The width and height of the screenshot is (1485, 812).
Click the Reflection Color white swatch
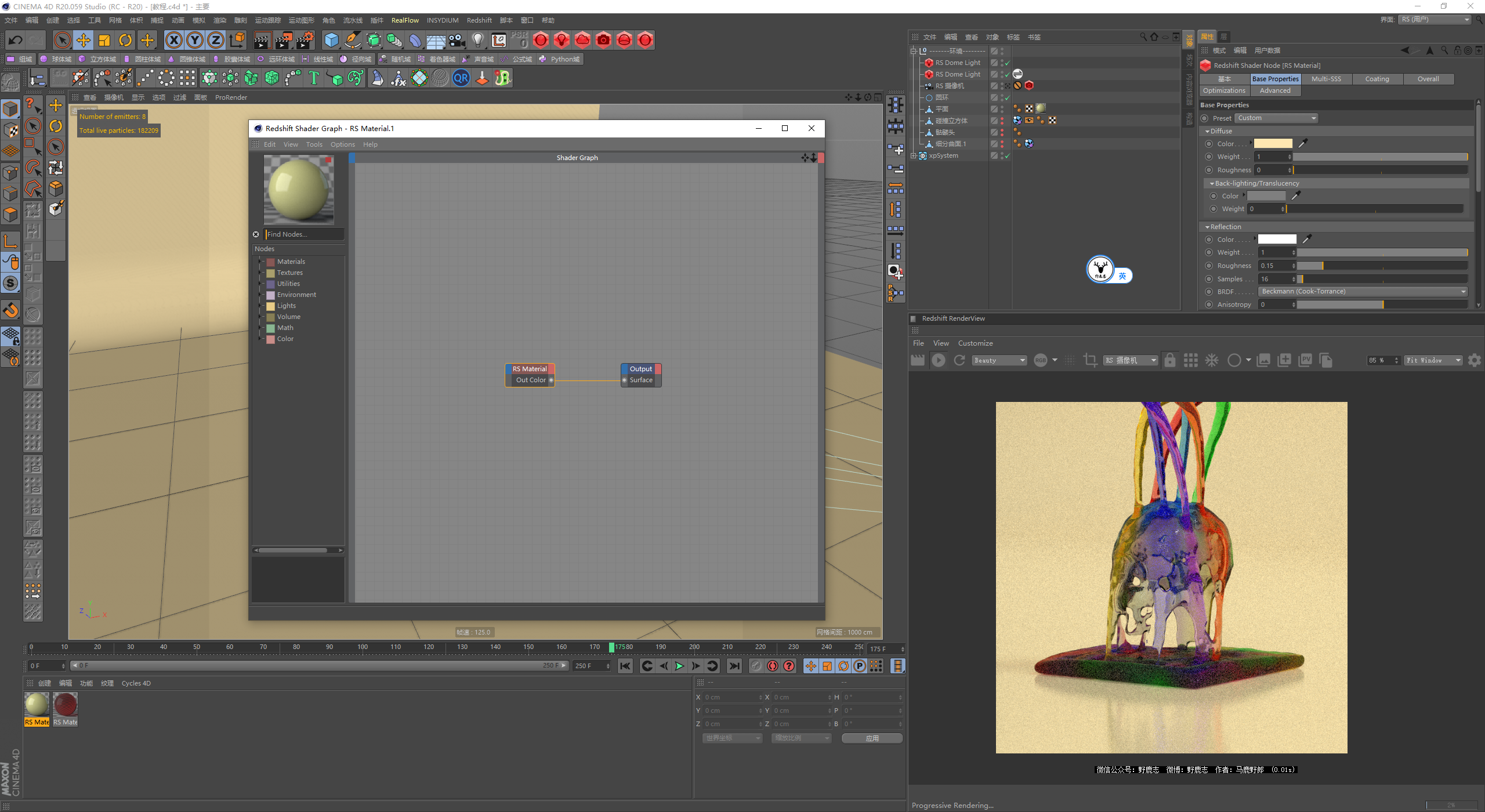[x=1277, y=239]
